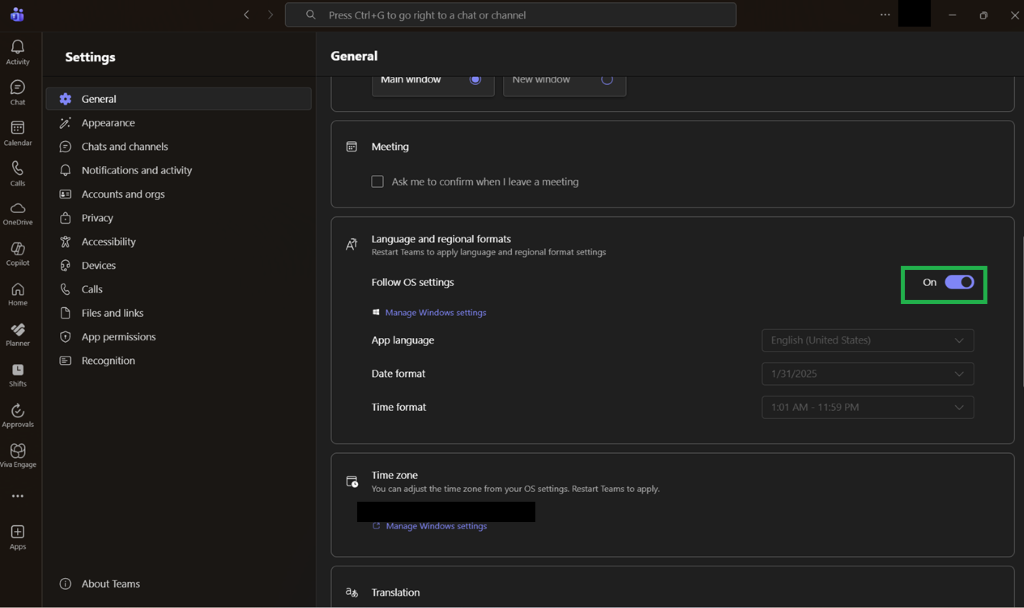Open the Settings and more ellipsis menu in the title bar
Screen dimensions: 1024x608
point(885,14)
